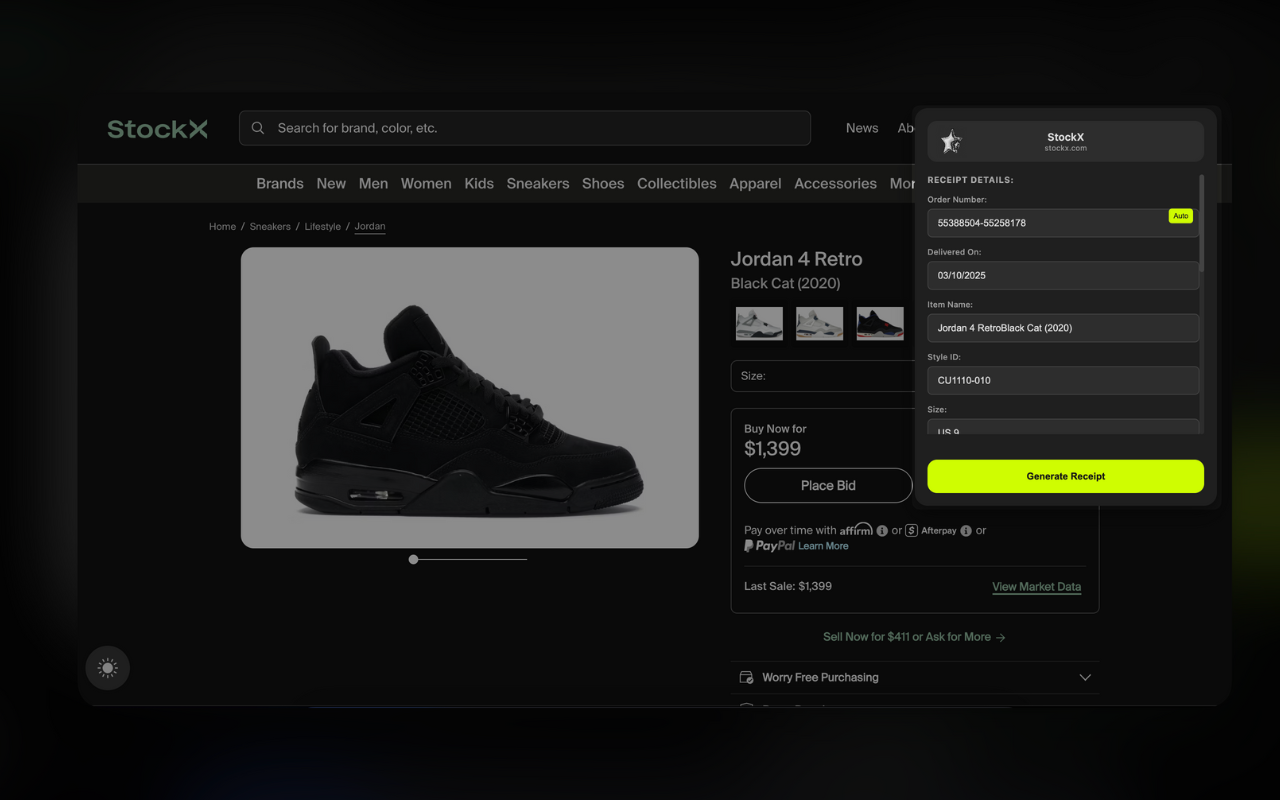Click the search magnifier icon

click(x=258, y=128)
